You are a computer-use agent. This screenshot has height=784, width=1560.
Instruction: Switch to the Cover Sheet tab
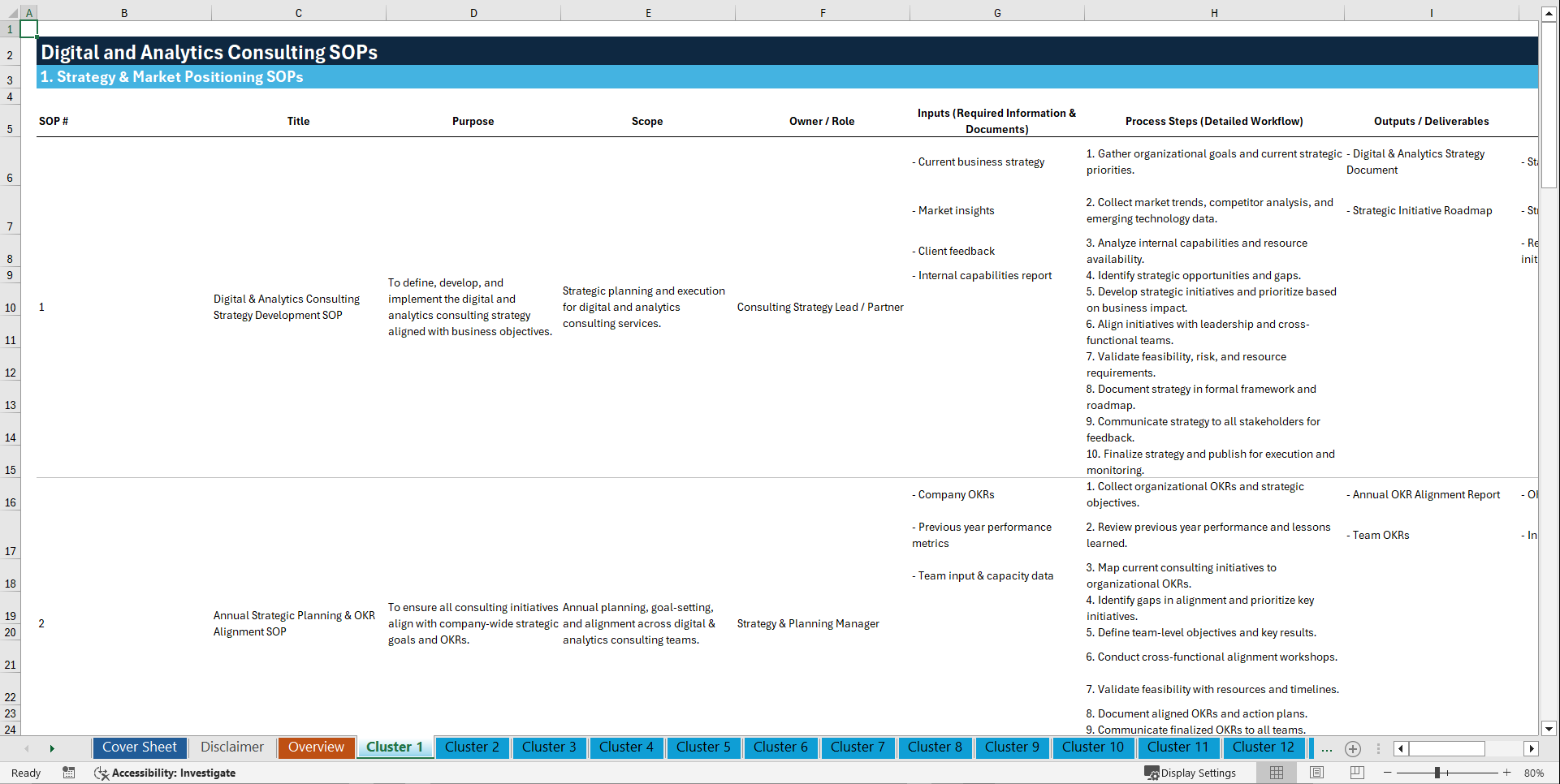139,747
